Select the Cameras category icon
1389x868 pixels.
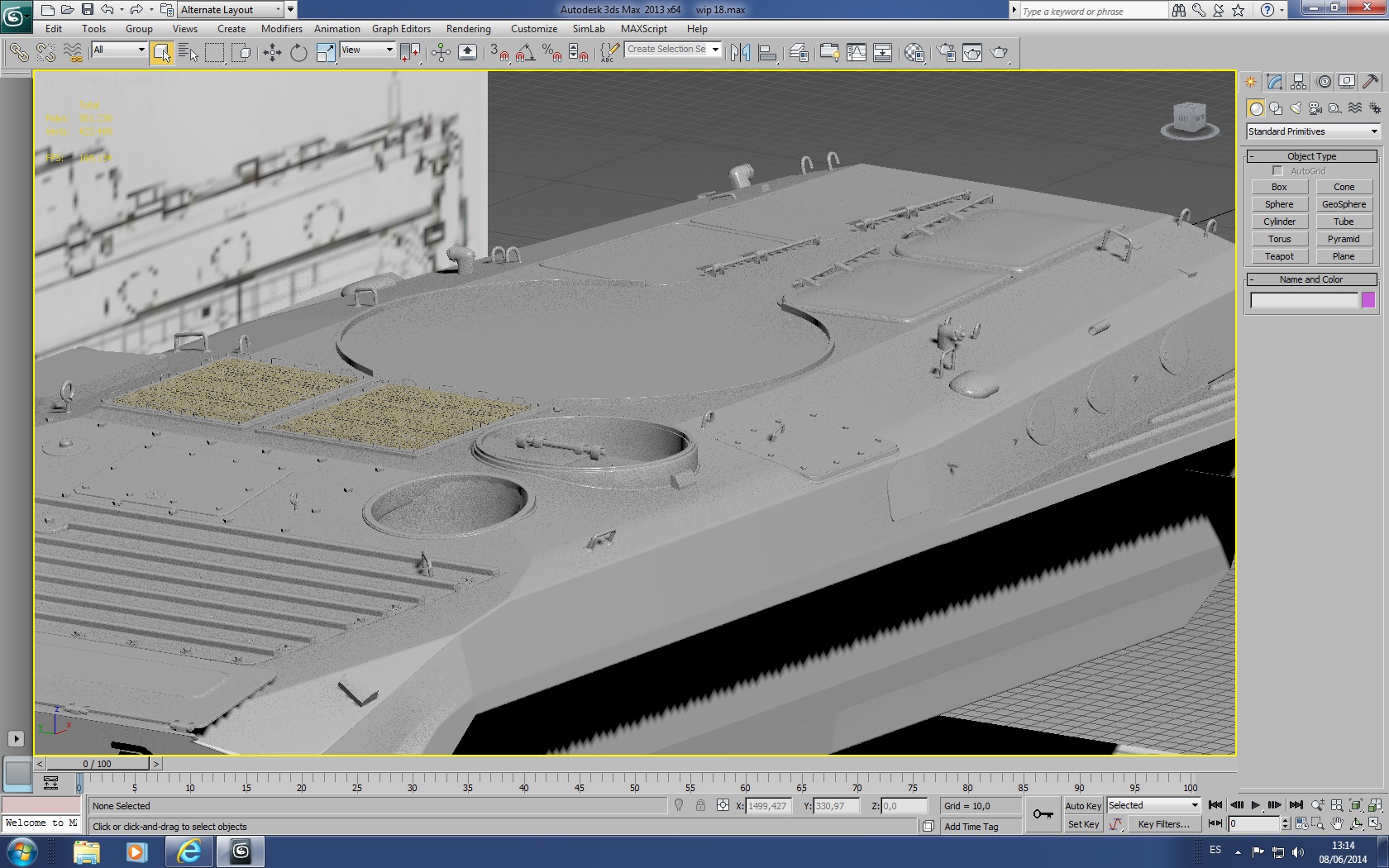1315,108
